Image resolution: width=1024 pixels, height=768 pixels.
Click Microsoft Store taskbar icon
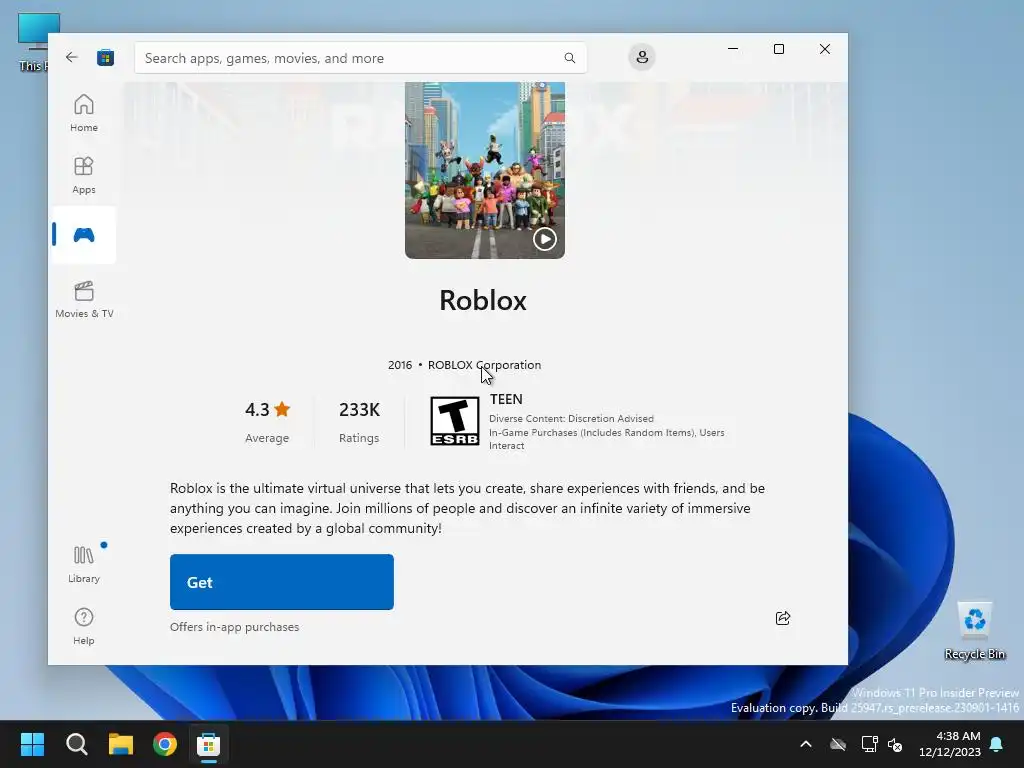tap(209, 744)
